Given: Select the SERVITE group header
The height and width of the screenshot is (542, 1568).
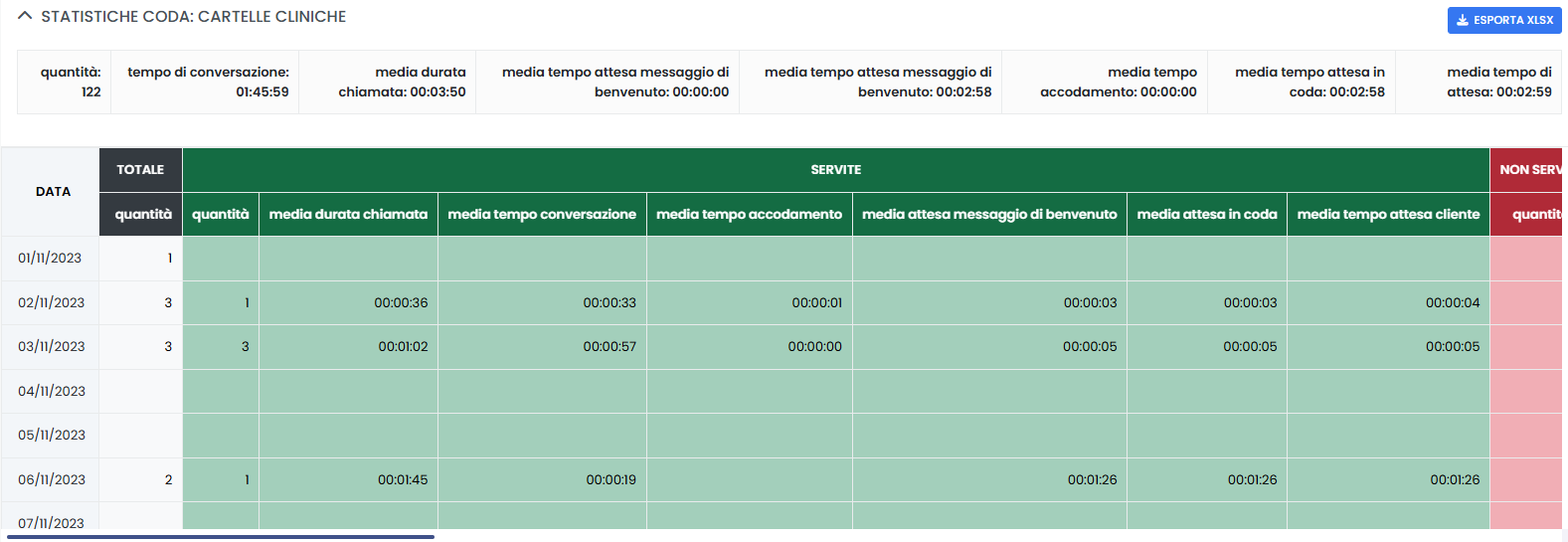Looking at the screenshot, I should 835,170.
